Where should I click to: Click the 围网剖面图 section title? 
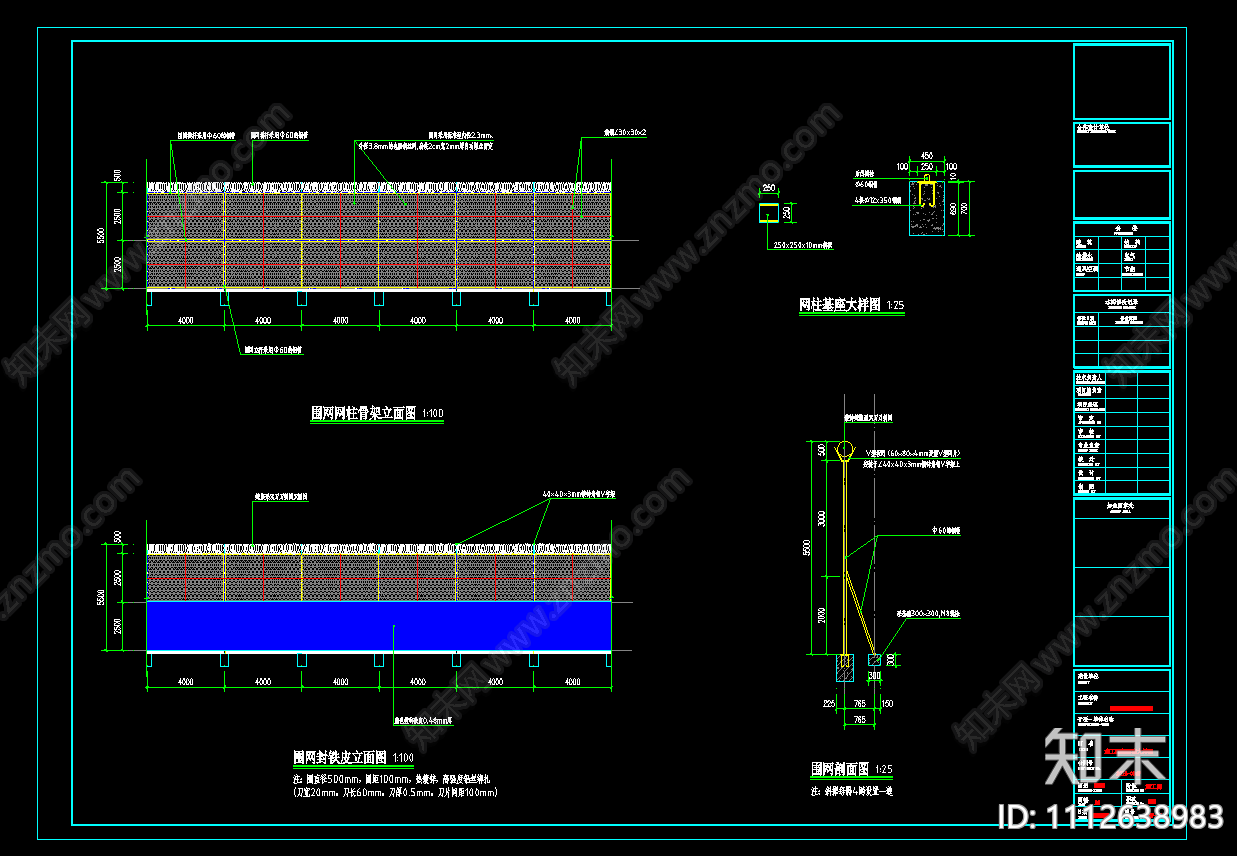pyautogui.click(x=840, y=770)
